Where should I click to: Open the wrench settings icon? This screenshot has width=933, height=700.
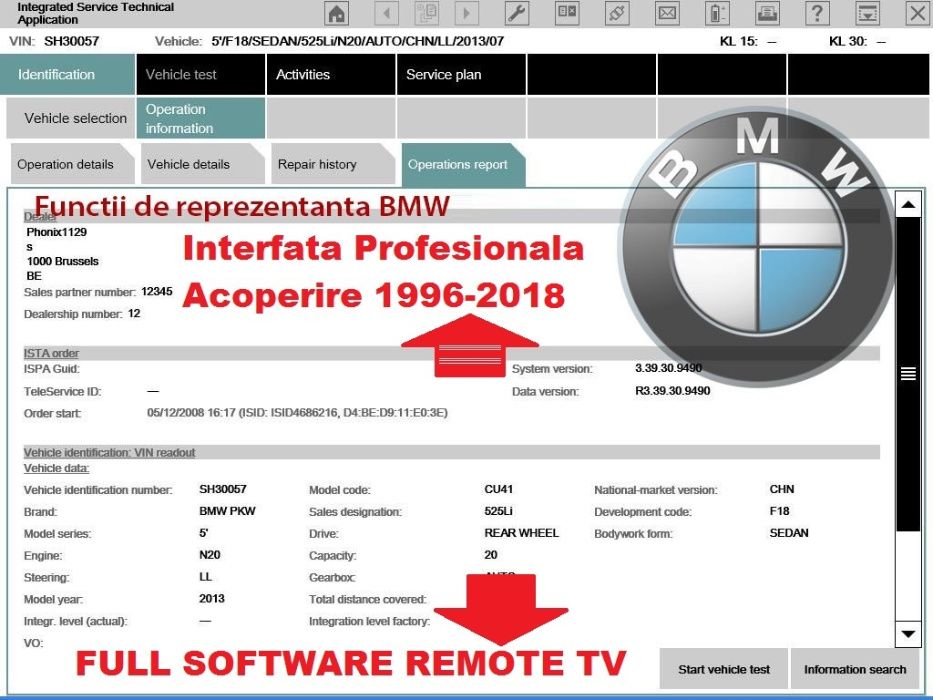(x=516, y=13)
